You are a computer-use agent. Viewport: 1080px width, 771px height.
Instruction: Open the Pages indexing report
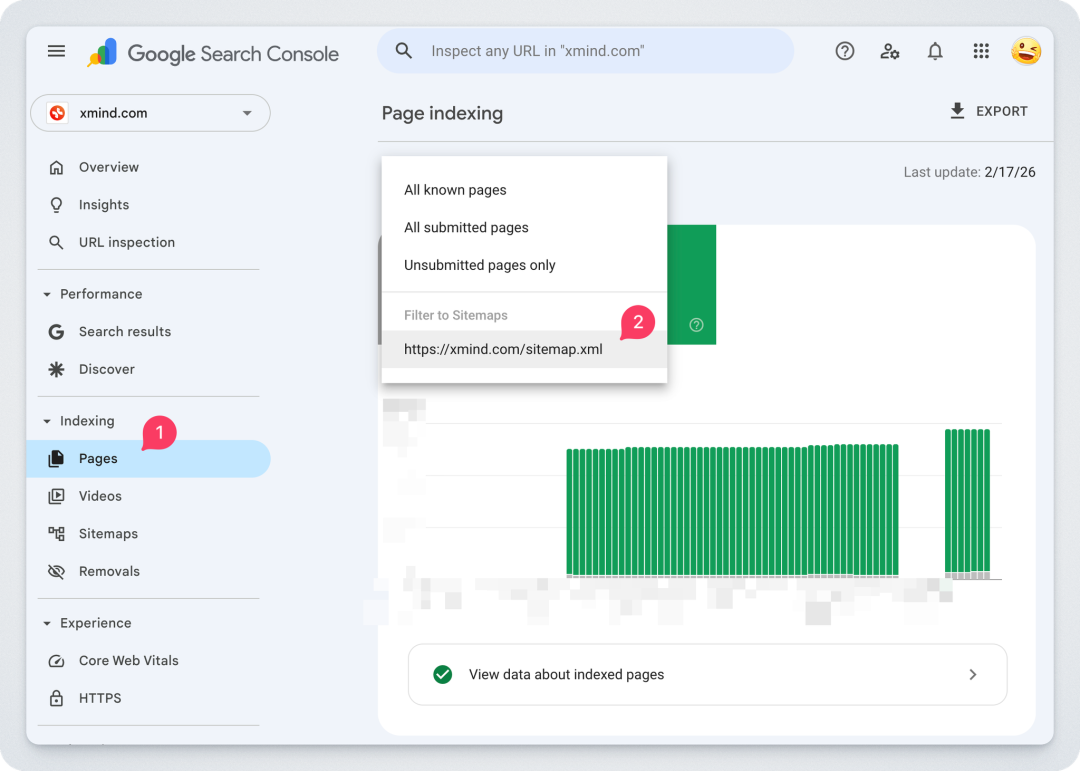[149, 459]
